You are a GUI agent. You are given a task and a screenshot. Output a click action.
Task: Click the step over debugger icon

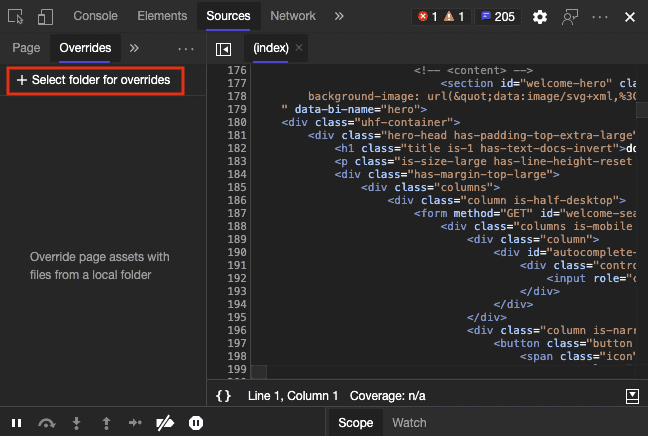tap(46, 423)
